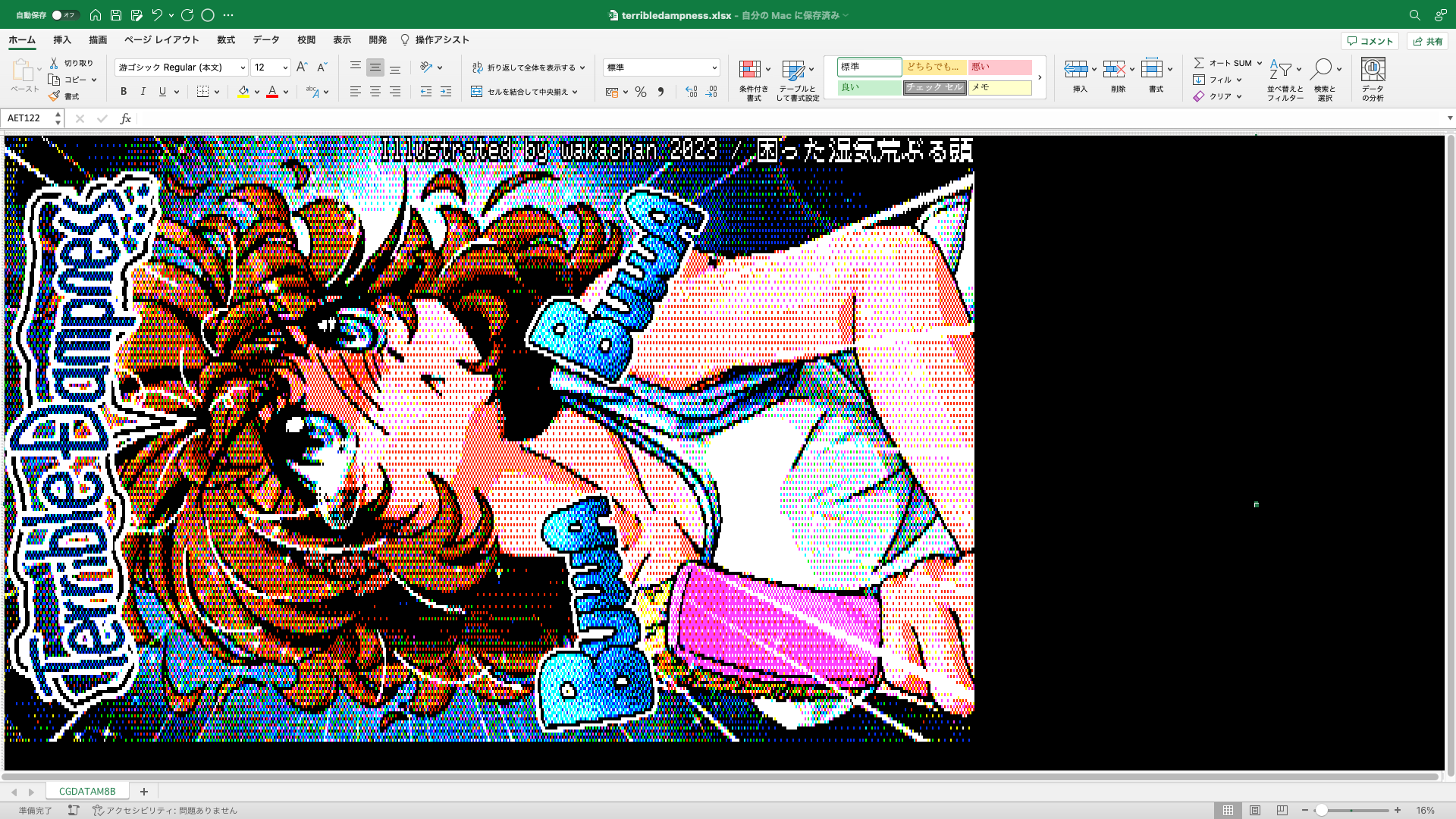1456x819 pixels.
Task: Open Find and Select (検索と選択)
Action: (x=1325, y=80)
